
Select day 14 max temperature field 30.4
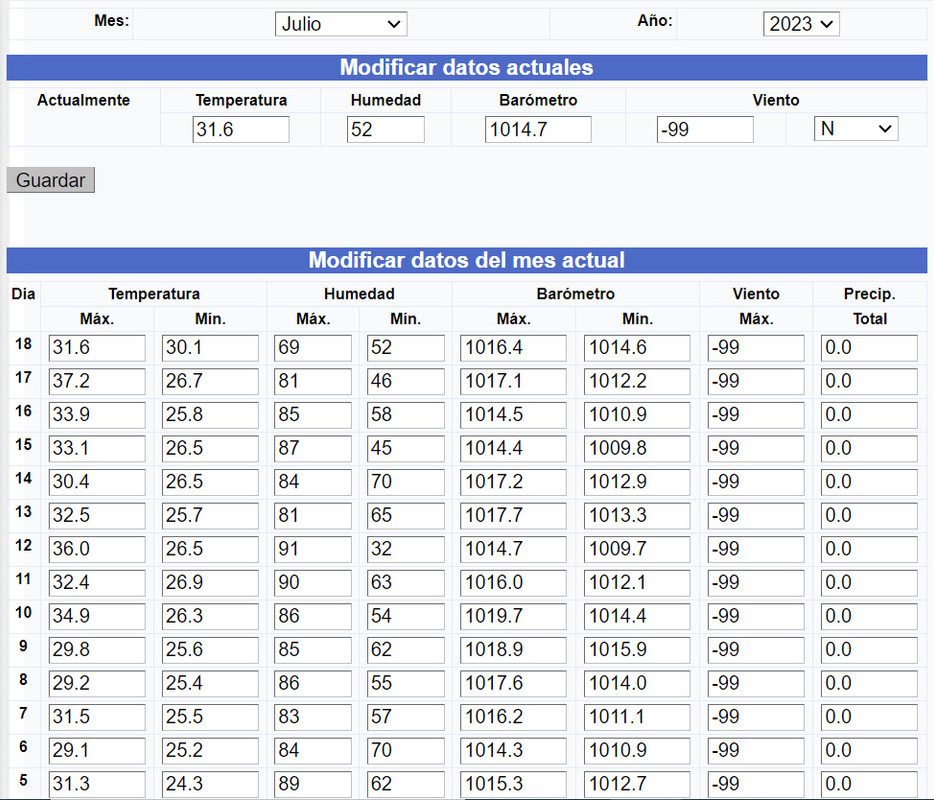point(97,482)
